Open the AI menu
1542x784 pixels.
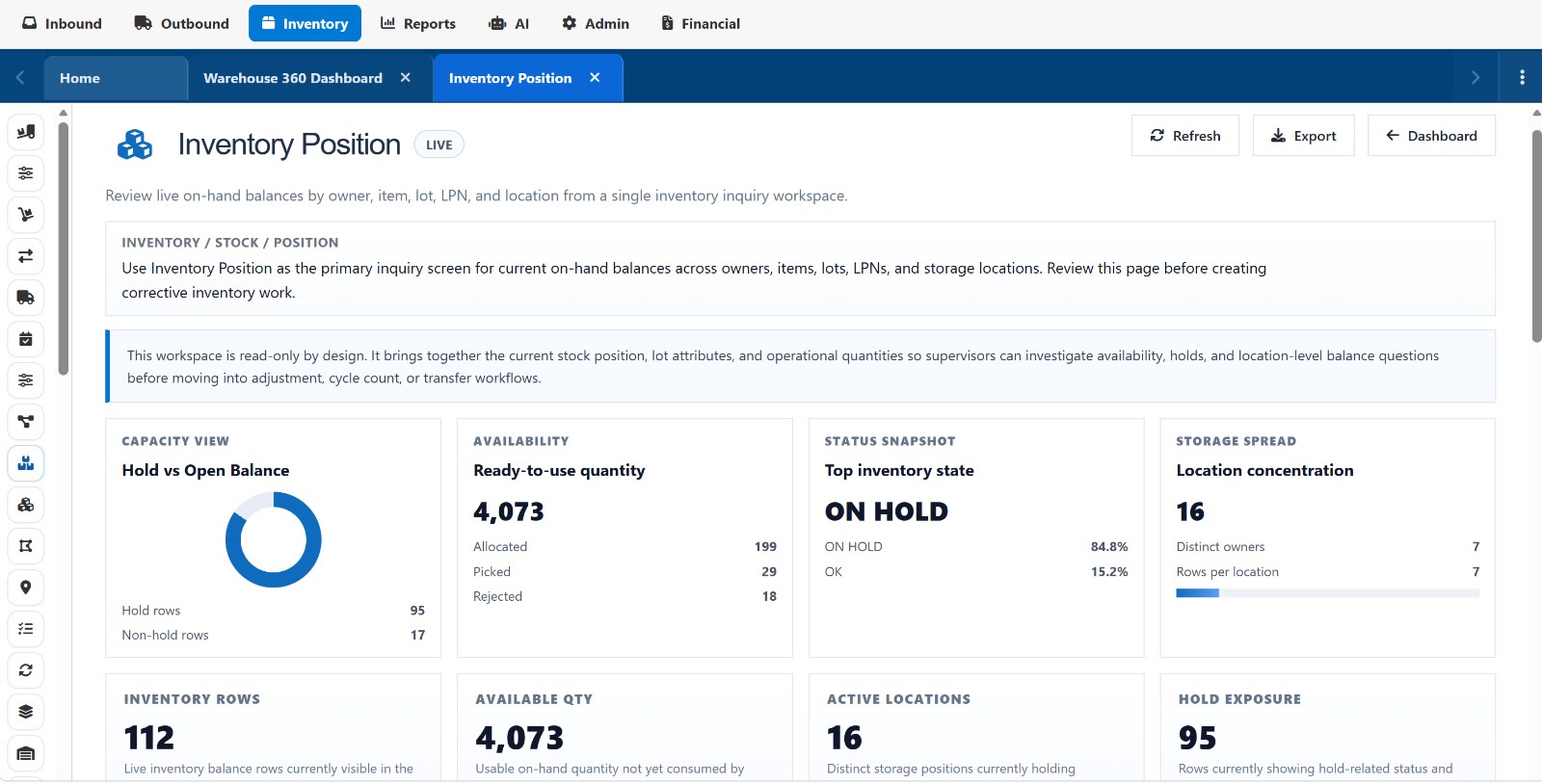coord(509,23)
